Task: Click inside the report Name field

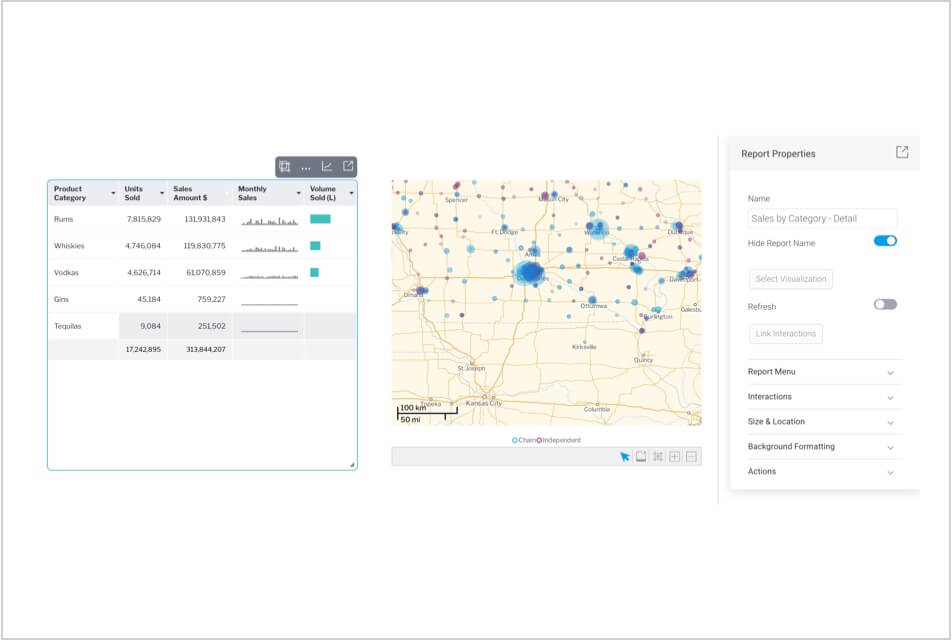Action: click(820, 219)
